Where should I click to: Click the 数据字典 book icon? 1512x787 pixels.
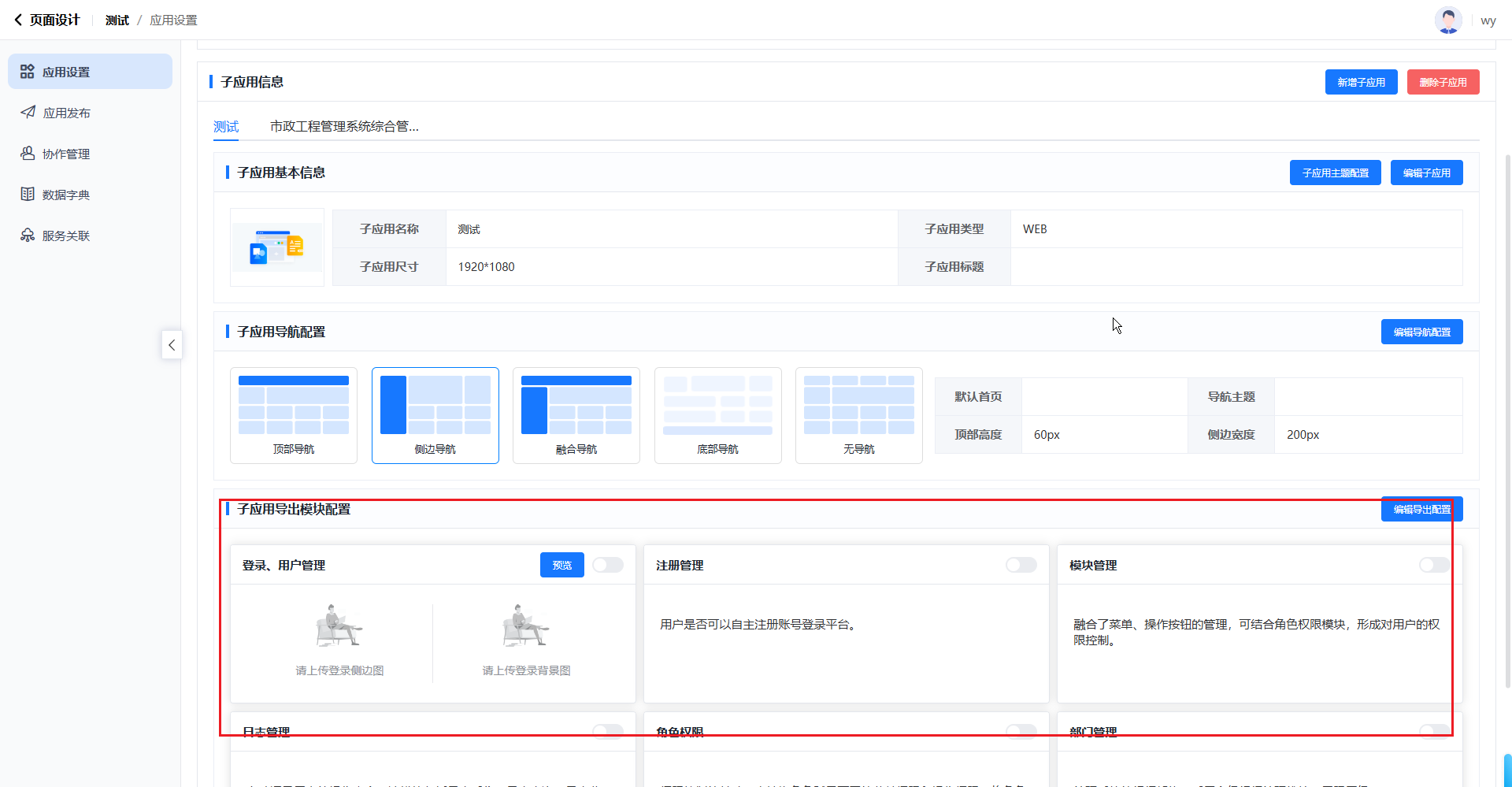tap(28, 195)
